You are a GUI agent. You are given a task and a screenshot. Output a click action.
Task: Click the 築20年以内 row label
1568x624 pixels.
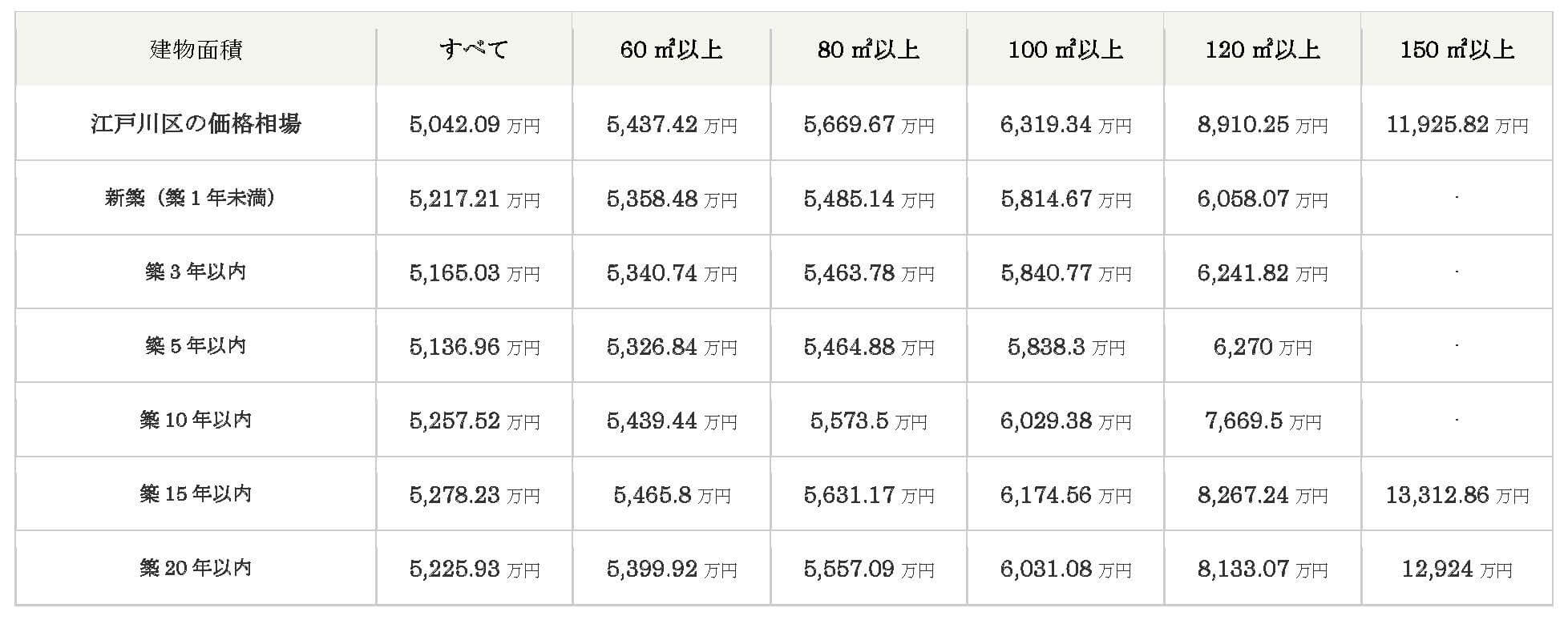(196, 568)
